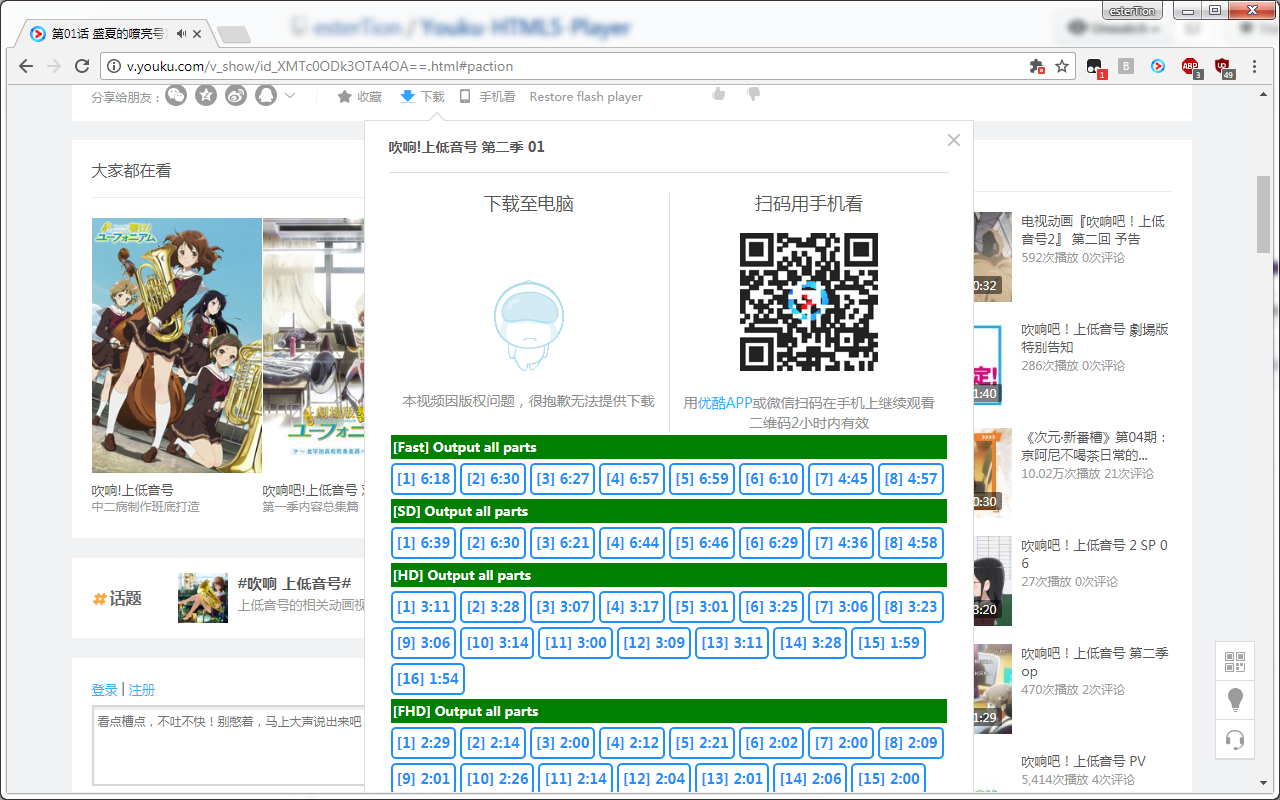Select Fast part [4] 6:57
This screenshot has height=800, width=1280.
point(633,479)
